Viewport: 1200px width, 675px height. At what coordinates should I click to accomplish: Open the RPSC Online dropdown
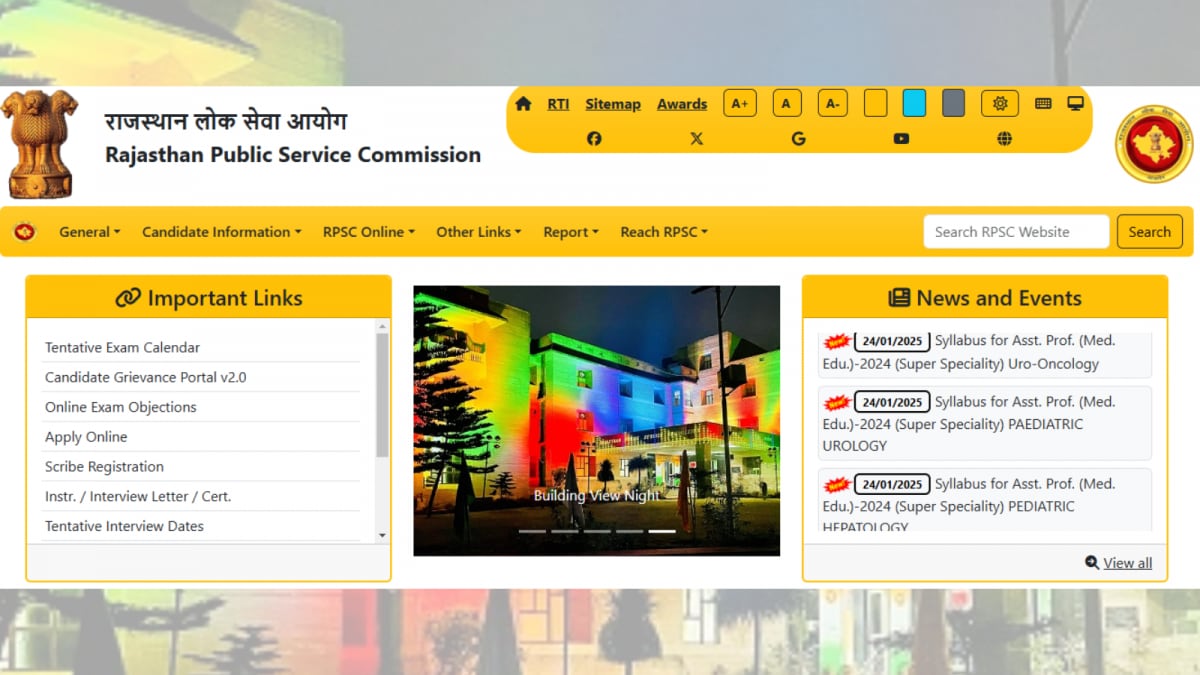coord(368,231)
